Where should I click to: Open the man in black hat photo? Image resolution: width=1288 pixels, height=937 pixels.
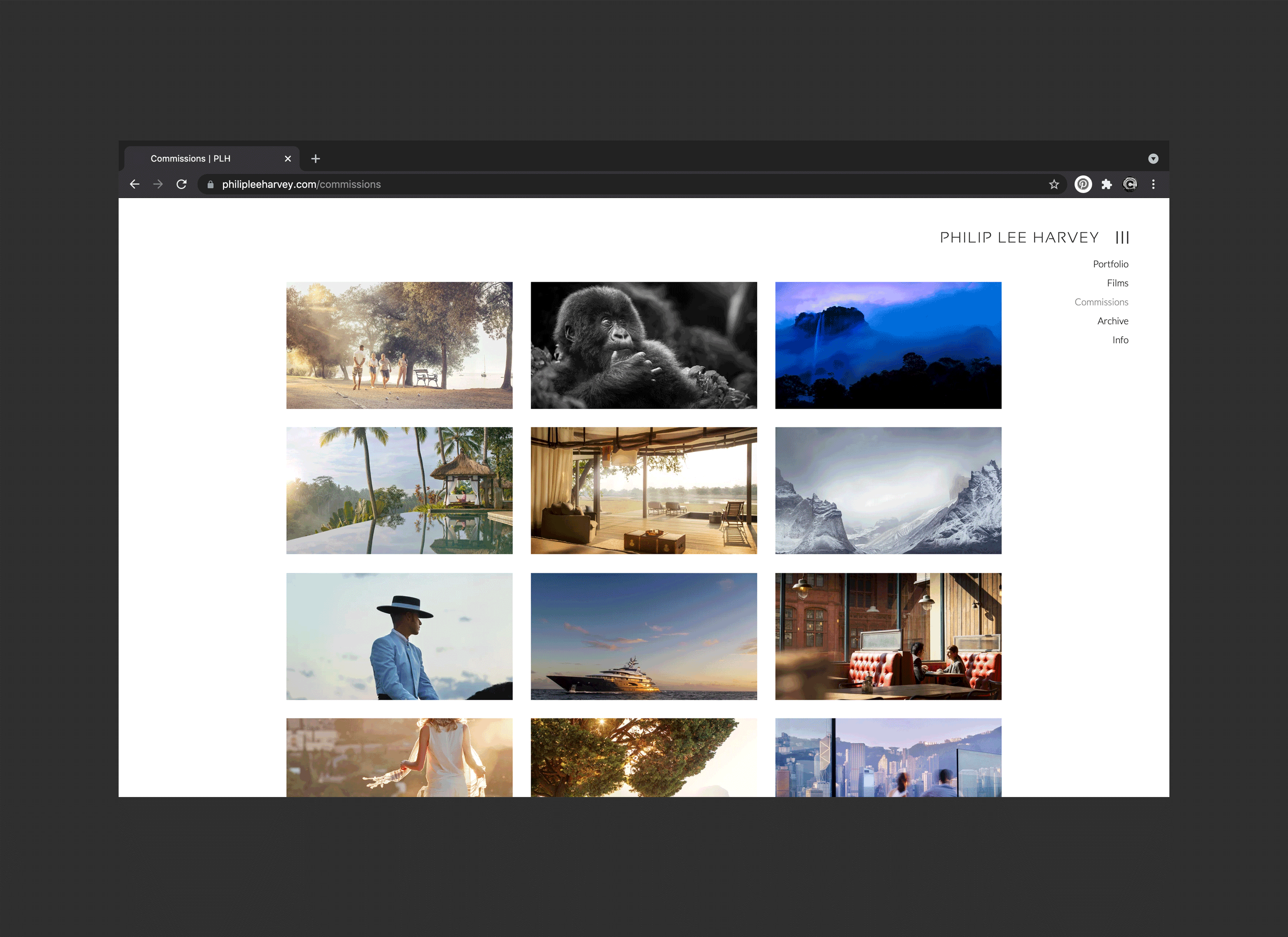pos(399,636)
